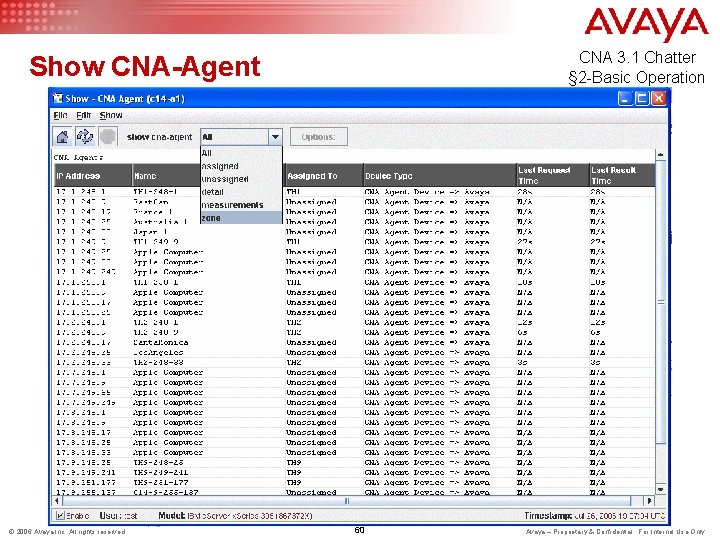Image resolution: width=720 pixels, height=540 pixels.
Task: Select the 'TH9-248-25' agent name
Action: click(x=158, y=462)
